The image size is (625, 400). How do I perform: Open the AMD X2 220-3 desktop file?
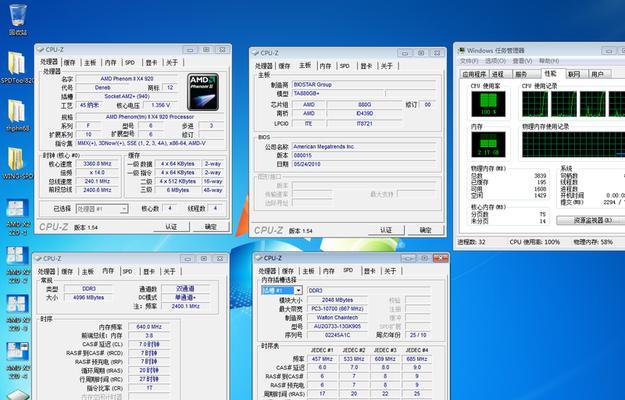[18, 313]
